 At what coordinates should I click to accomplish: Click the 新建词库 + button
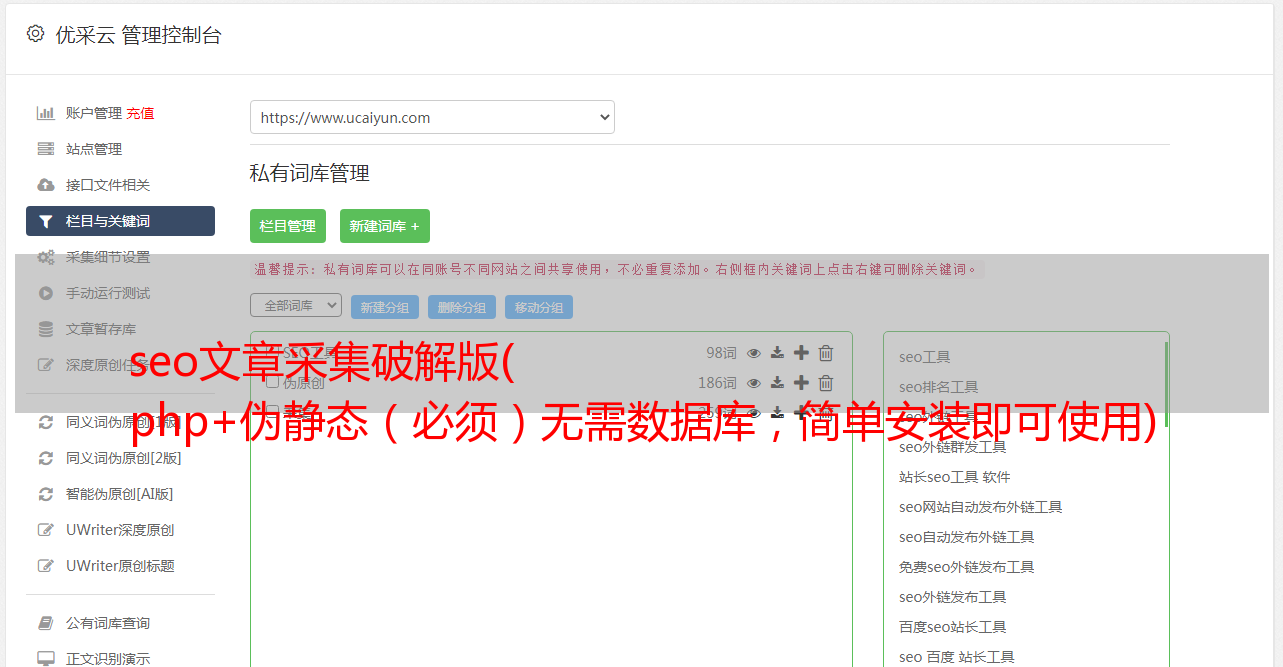tap(385, 226)
